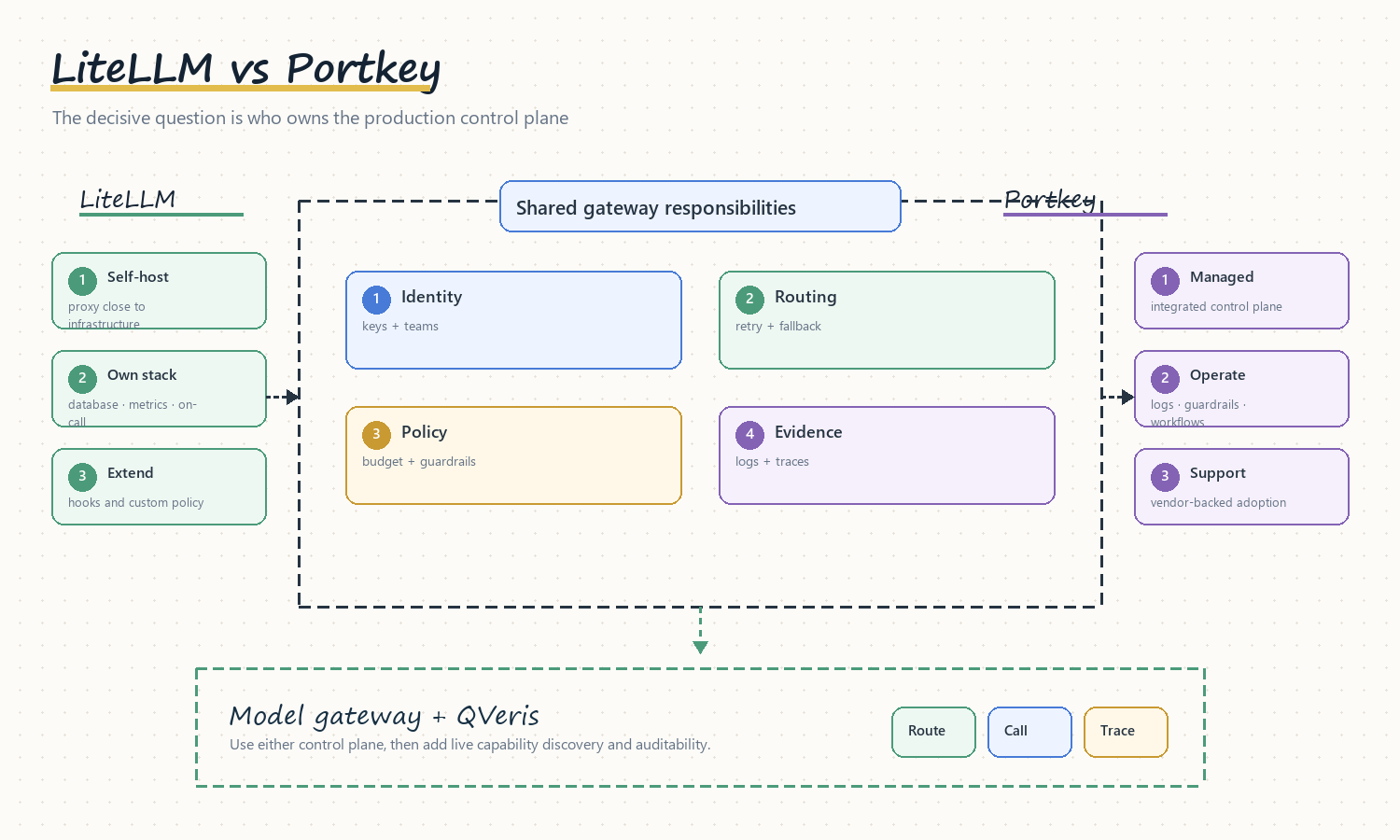1400x840 pixels.
Task: Click the 'proxy close to infrastructure' text
Action: coord(106,315)
